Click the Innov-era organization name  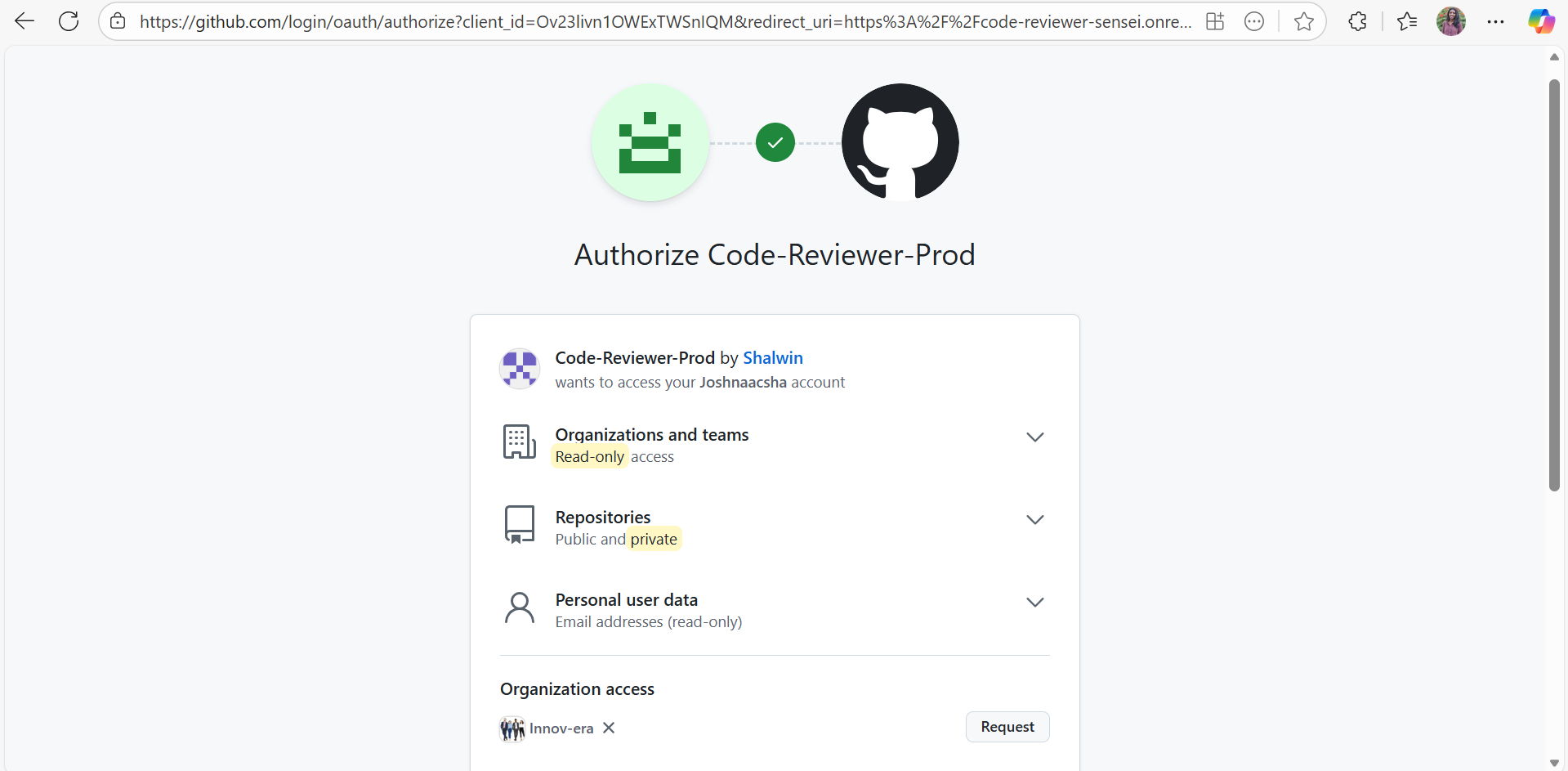point(561,728)
